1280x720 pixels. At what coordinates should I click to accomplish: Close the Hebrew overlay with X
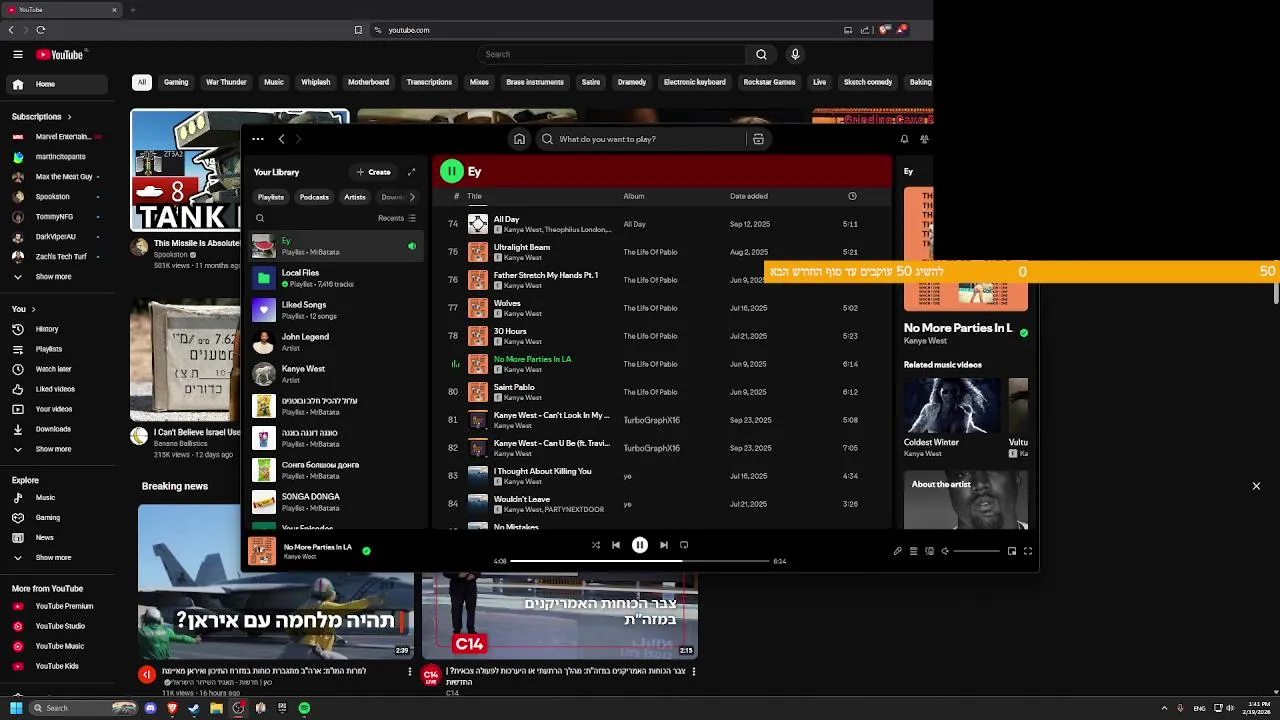pos(1256,486)
